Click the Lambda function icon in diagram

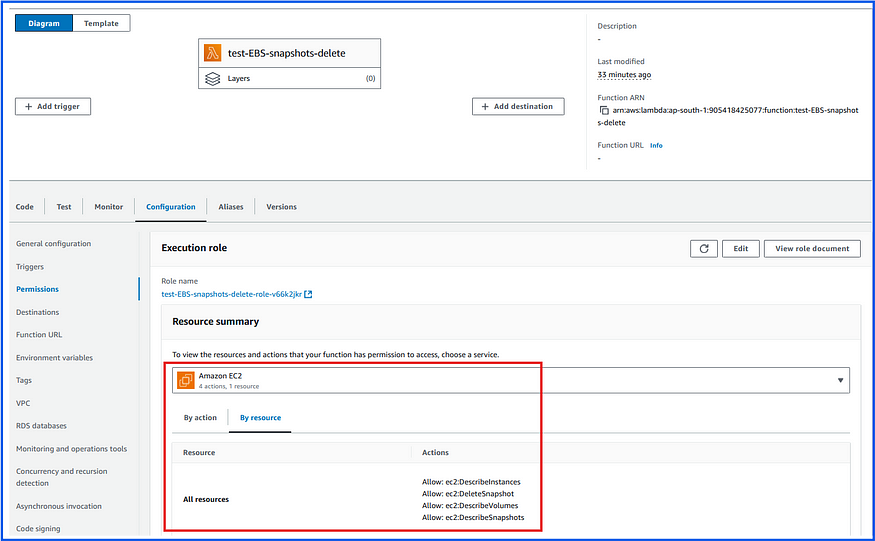212,53
